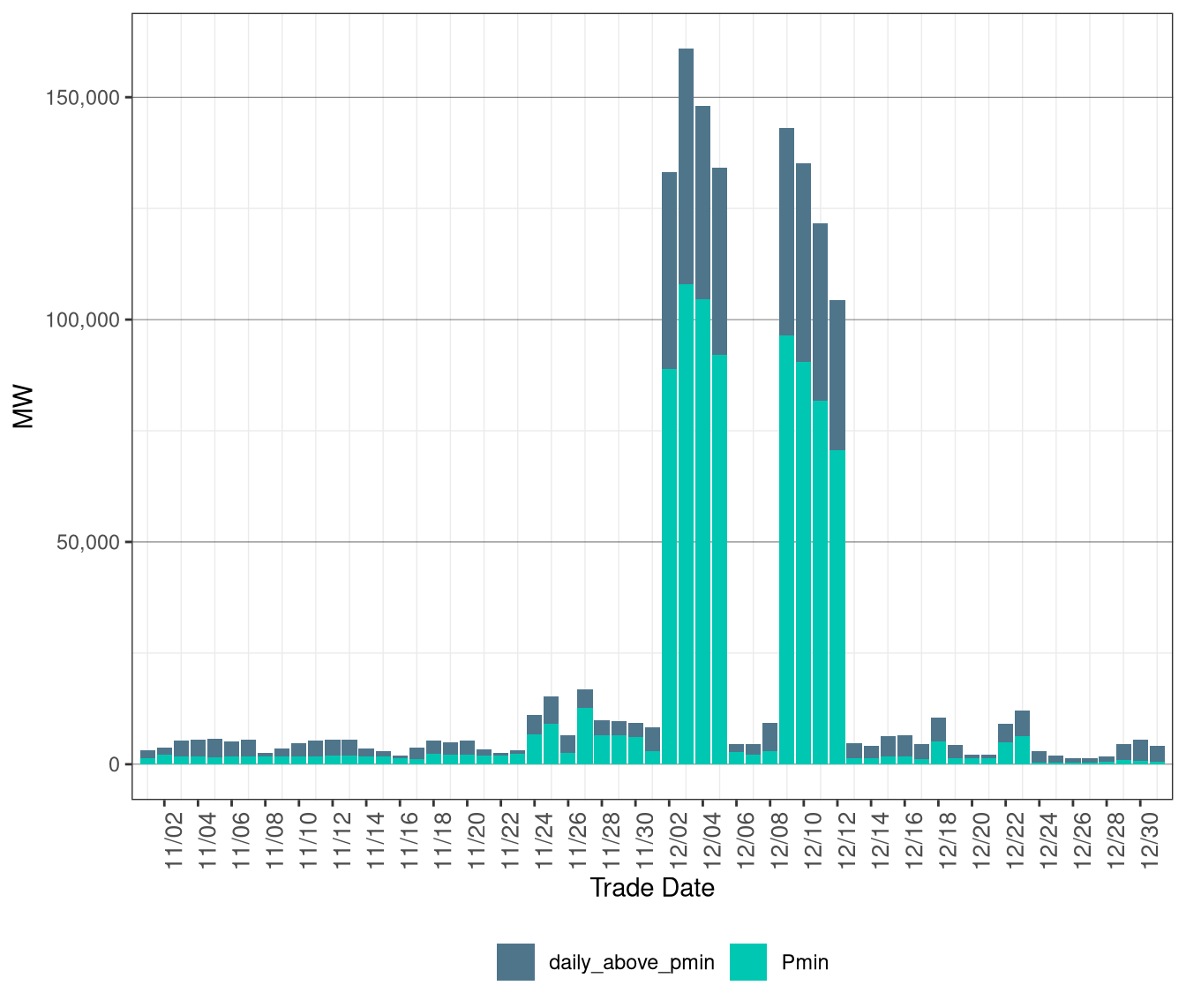Viewport: 1186px width, 1008px height.
Task: Click the 50,000 y-axis tick label
Action: 87,542
